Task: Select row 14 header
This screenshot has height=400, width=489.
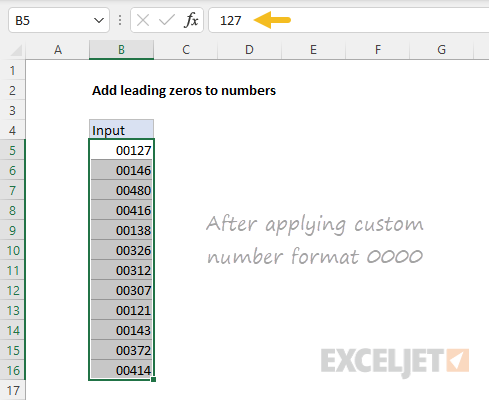Action: click(x=13, y=330)
